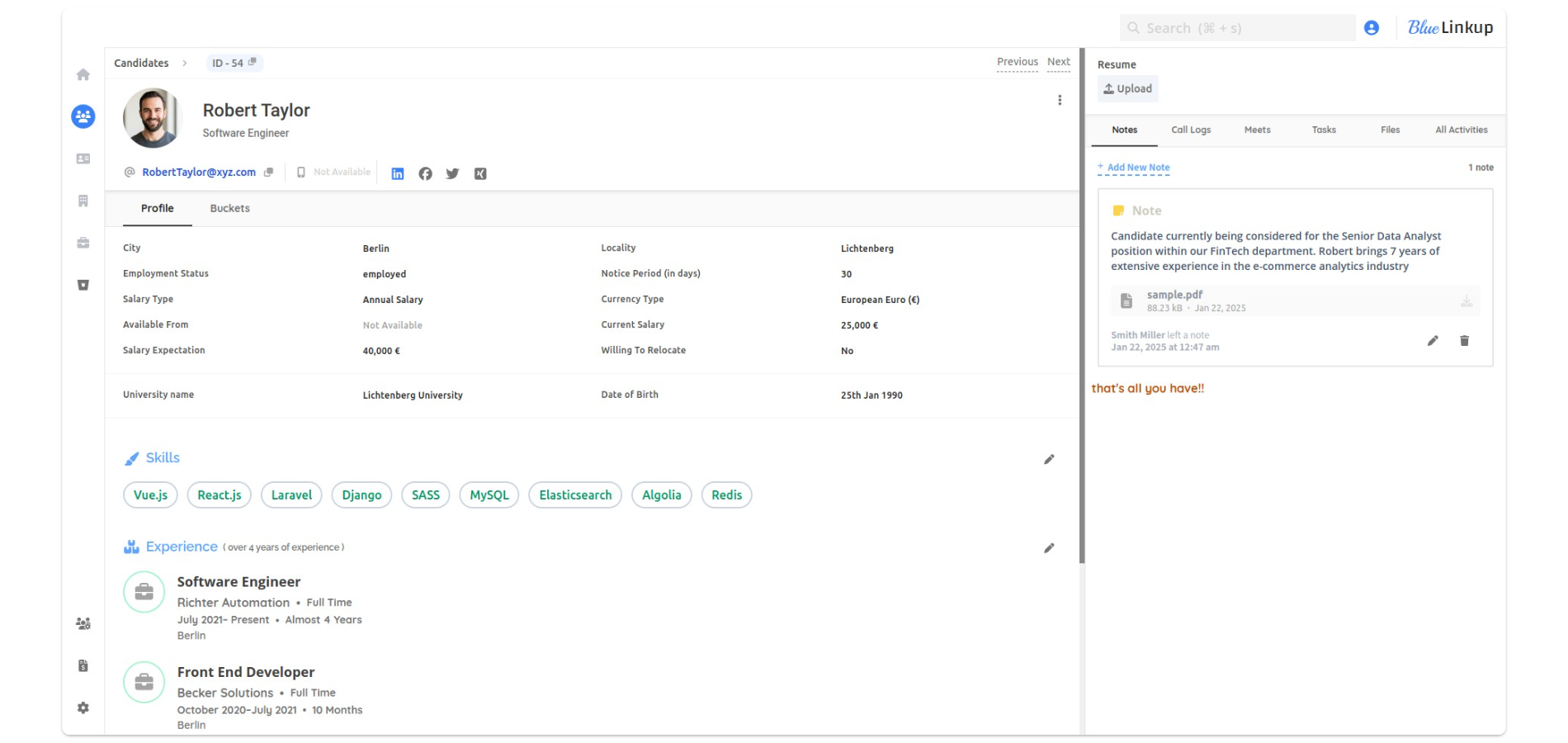Screen dimensions: 1568x743
Task: Open the candidate's Xing profile
Action: pyautogui.click(x=479, y=173)
